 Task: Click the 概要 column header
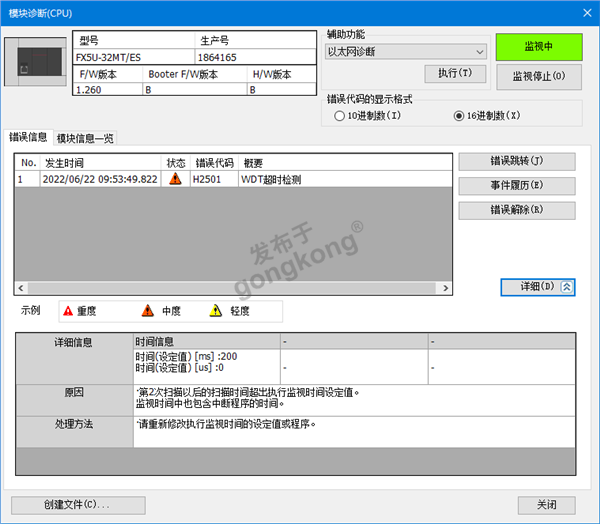[x=345, y=163]
